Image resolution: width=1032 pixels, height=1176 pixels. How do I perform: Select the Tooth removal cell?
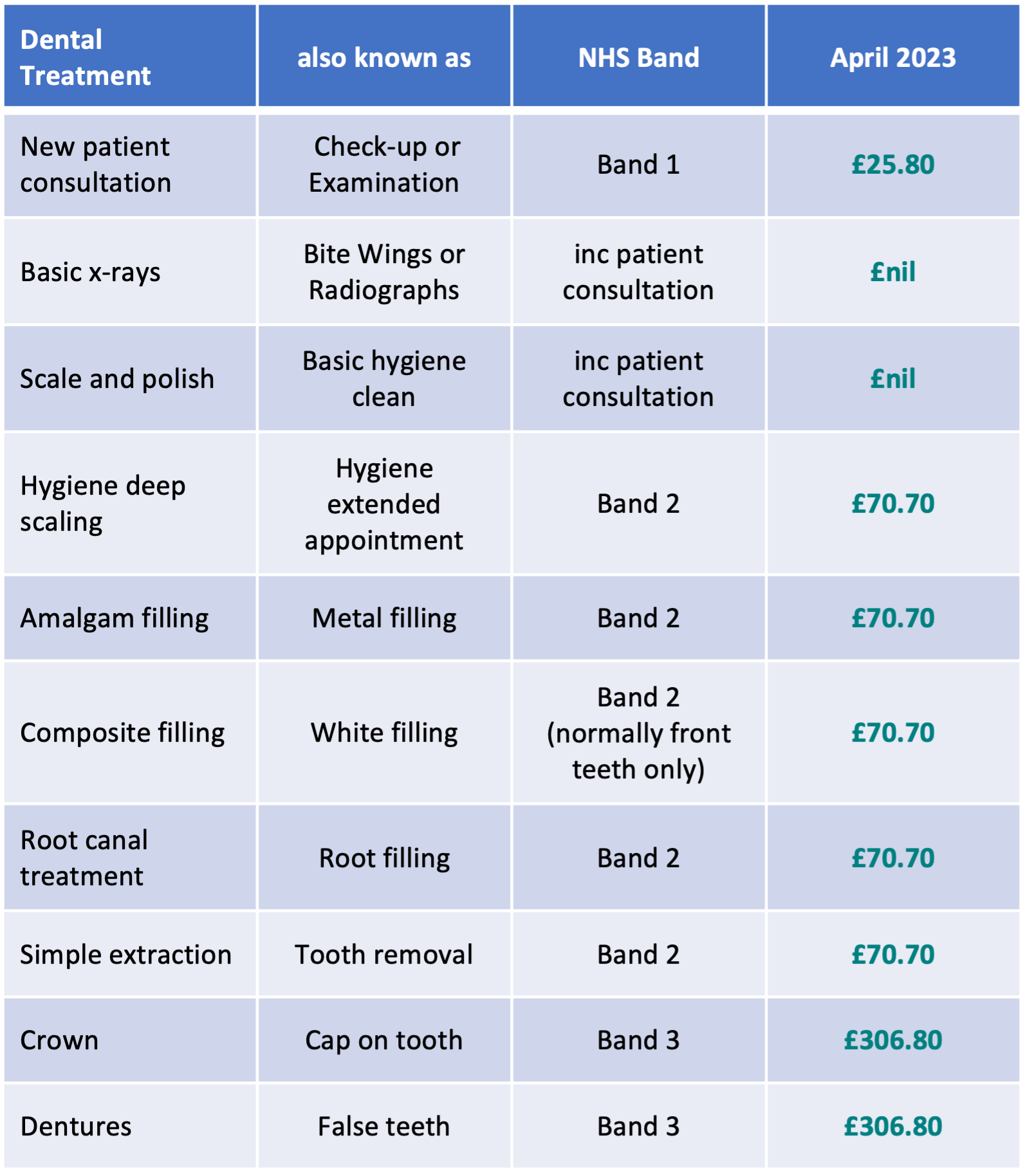click(384, 954)
